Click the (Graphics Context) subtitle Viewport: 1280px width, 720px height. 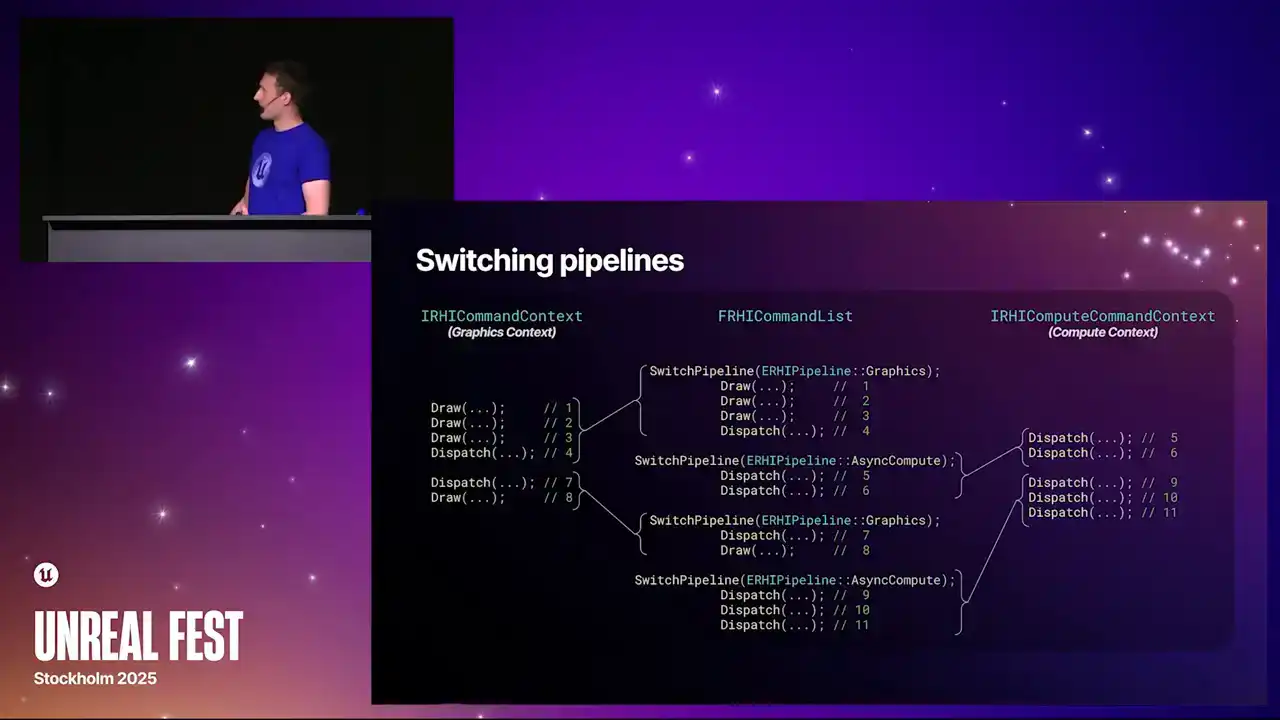coord(501,333)
